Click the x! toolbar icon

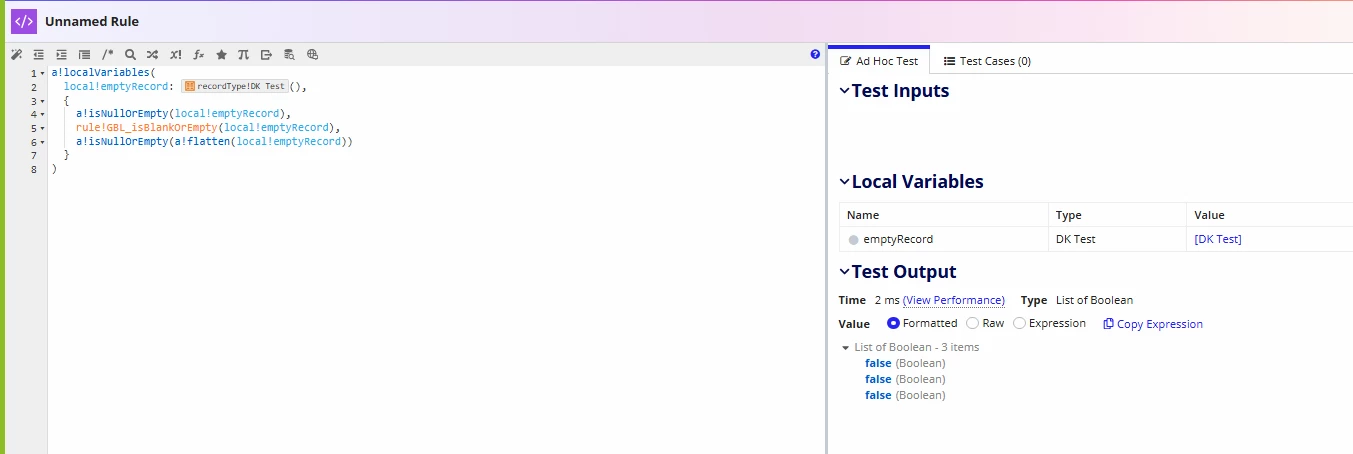[x=176, y=55]
